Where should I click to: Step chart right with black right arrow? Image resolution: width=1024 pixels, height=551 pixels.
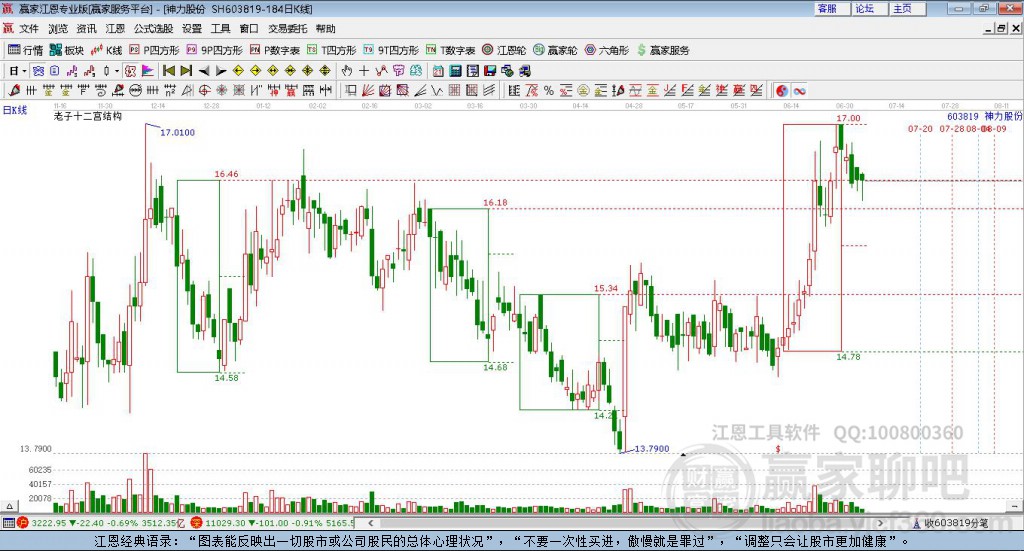coord(221,71)
